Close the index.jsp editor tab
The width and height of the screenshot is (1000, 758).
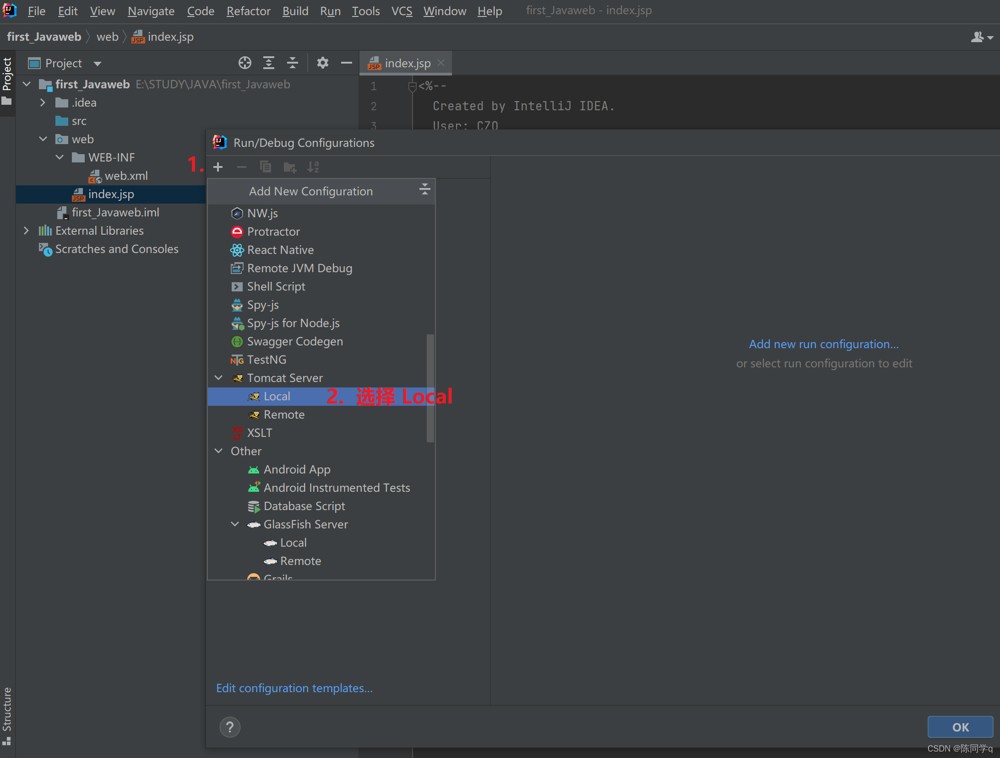pos(441,62)
